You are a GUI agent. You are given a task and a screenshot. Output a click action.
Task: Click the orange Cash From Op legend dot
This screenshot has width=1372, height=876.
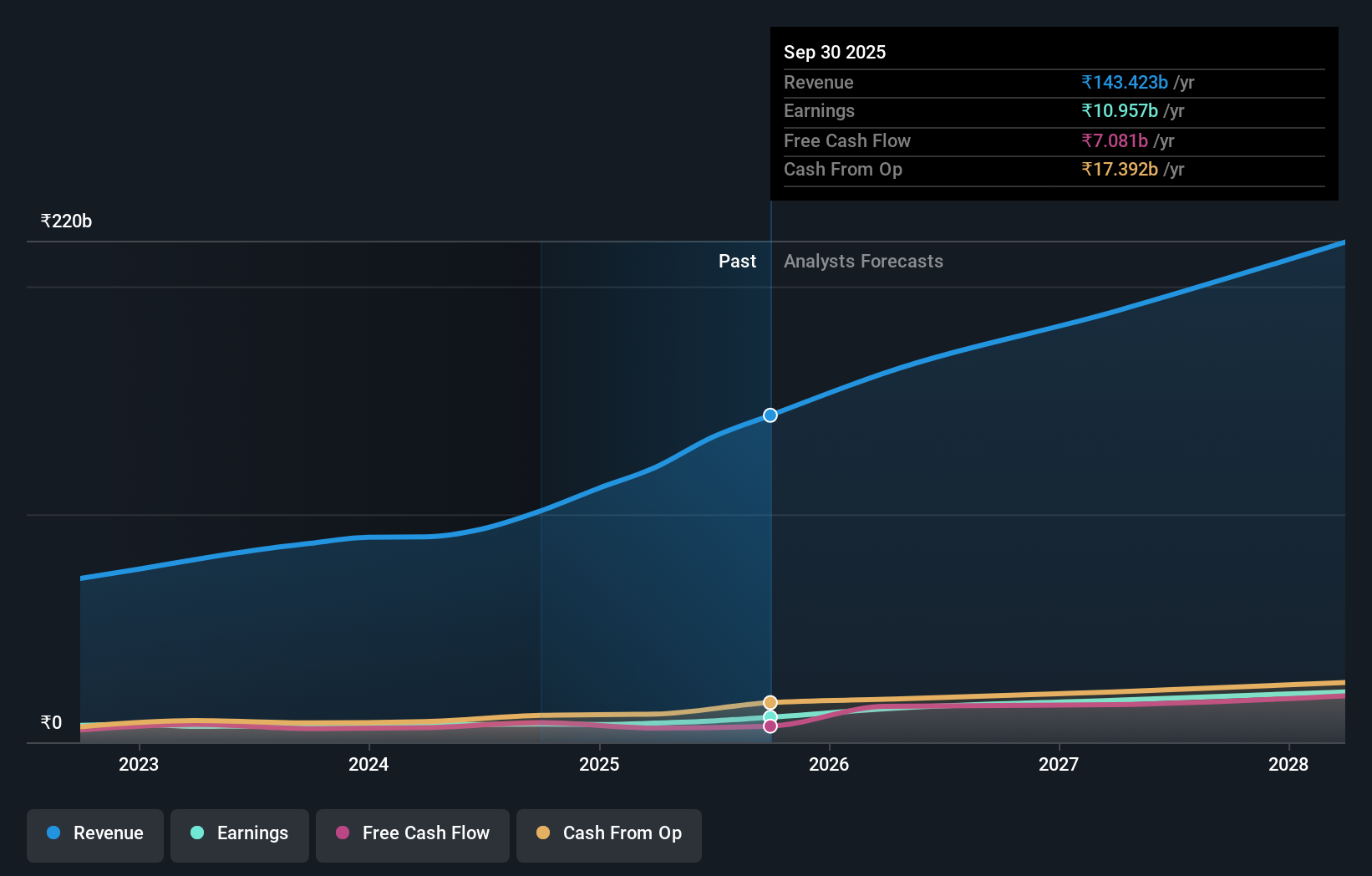pyautogui.click(x=543, y=833)
